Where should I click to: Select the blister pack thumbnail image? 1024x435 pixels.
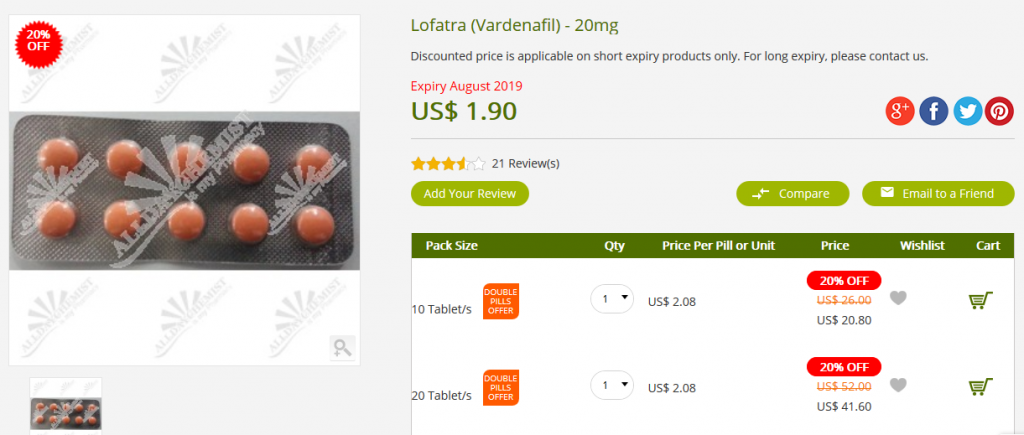coord(66,406)
